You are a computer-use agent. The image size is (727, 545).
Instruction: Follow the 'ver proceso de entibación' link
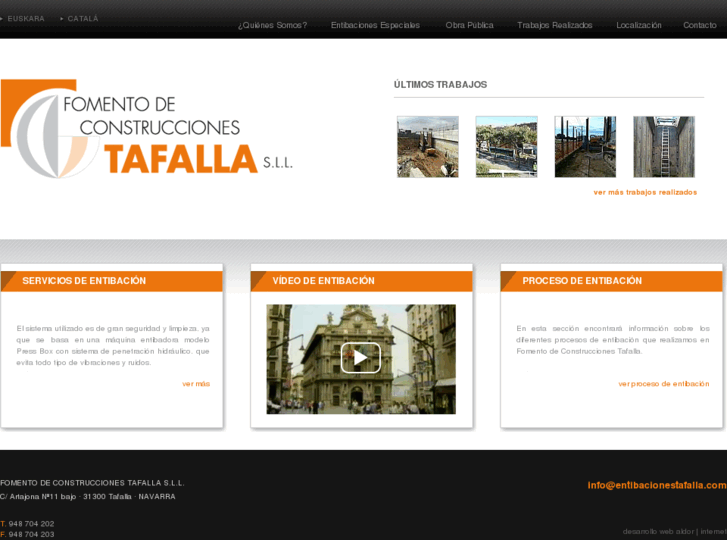663,384
